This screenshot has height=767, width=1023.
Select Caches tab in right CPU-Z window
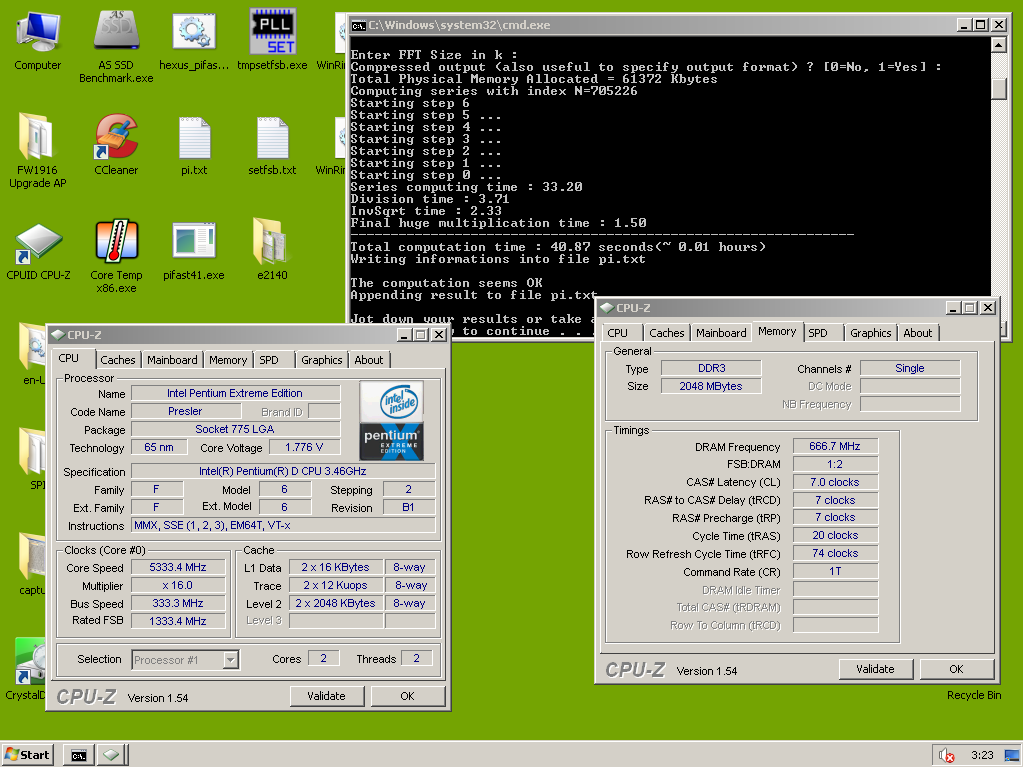pyautogui.click(x=667, y=333)
